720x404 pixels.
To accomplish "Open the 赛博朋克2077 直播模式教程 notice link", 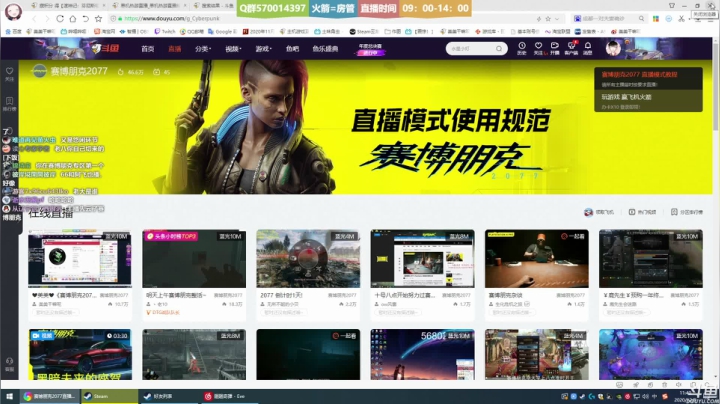I will pos(639,74).
